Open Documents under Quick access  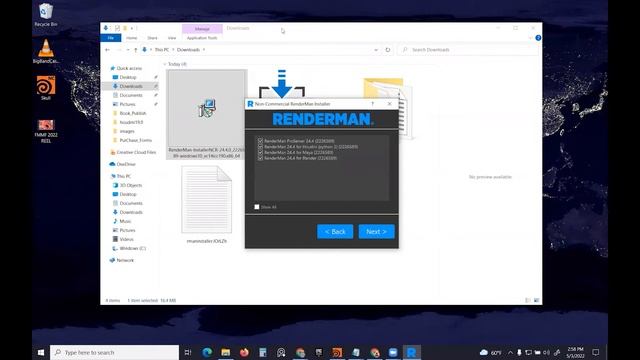tap(131, 95)
